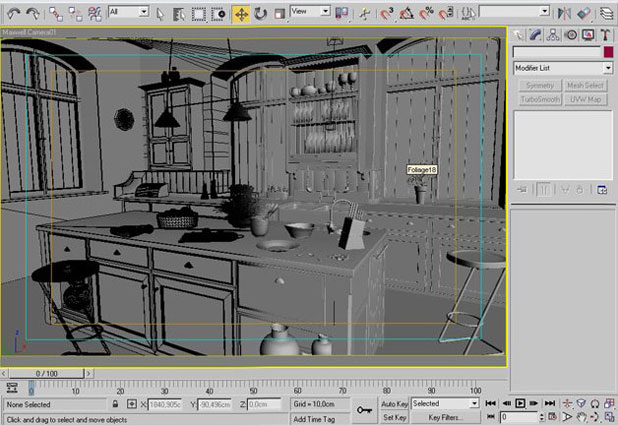Toggle the Selection Lock padlock
This screenshot has height=425, width=618.
click(115, 404)
